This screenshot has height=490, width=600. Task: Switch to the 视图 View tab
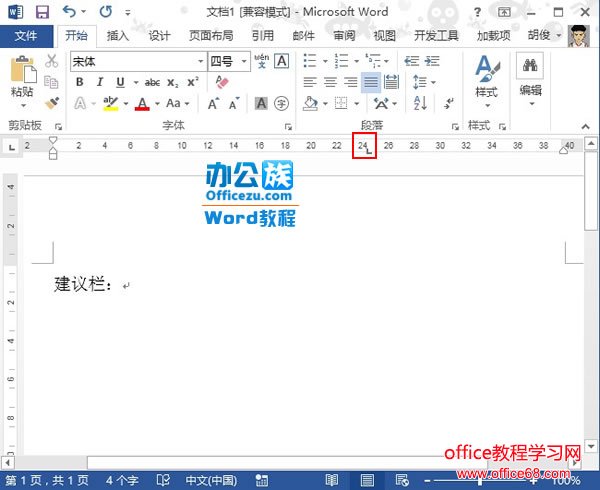[x=385, y=36]
